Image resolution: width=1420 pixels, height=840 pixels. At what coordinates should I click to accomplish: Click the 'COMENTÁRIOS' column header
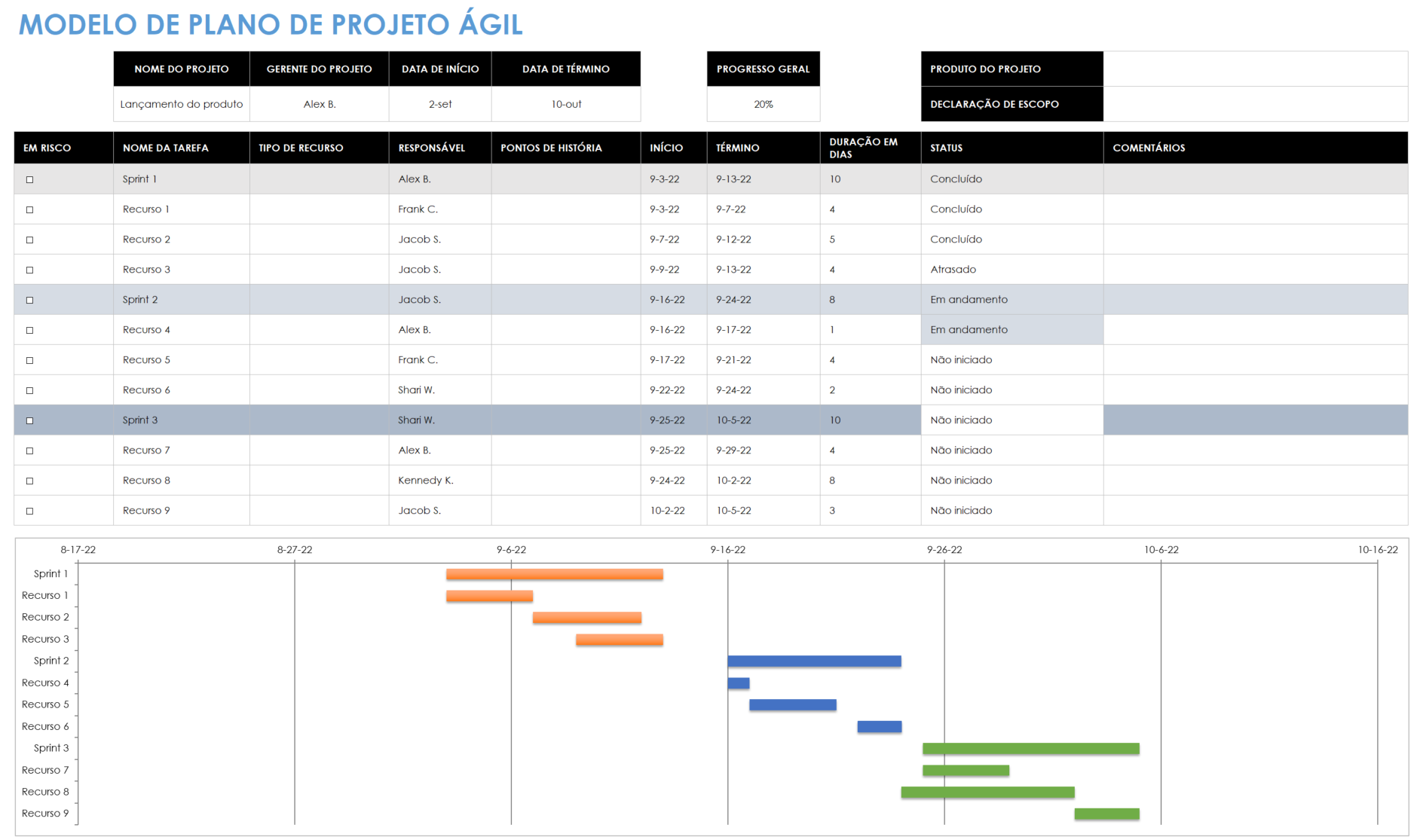coord(1256,148)
